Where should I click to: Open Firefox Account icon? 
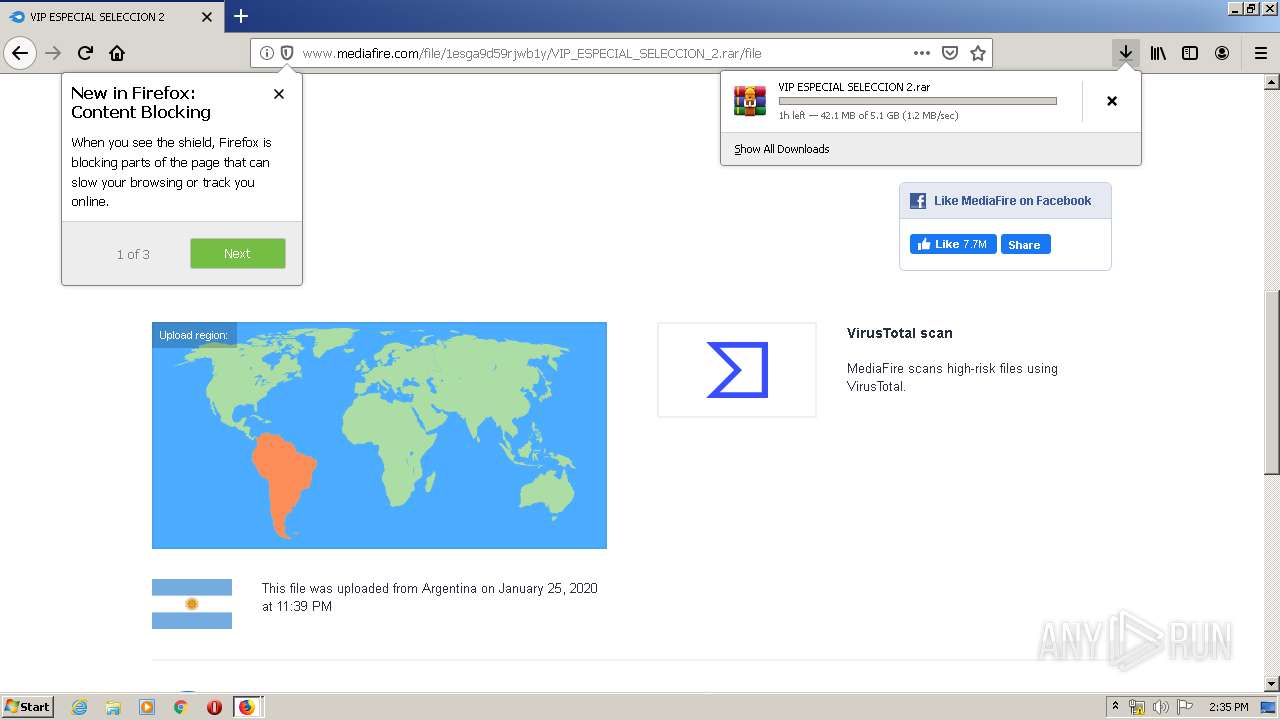(1222, 53)
